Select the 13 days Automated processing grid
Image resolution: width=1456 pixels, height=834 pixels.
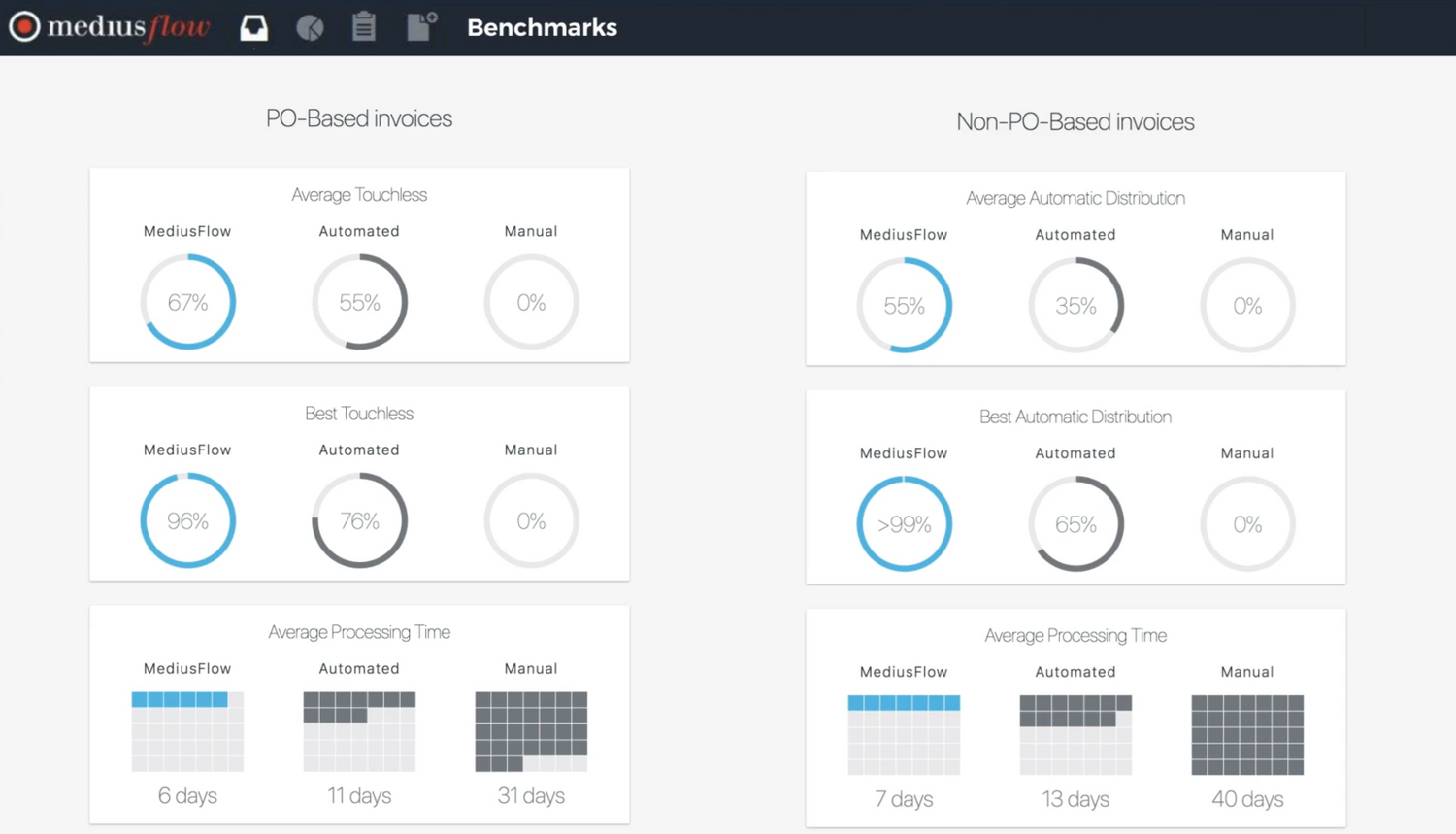[1075, 735]
